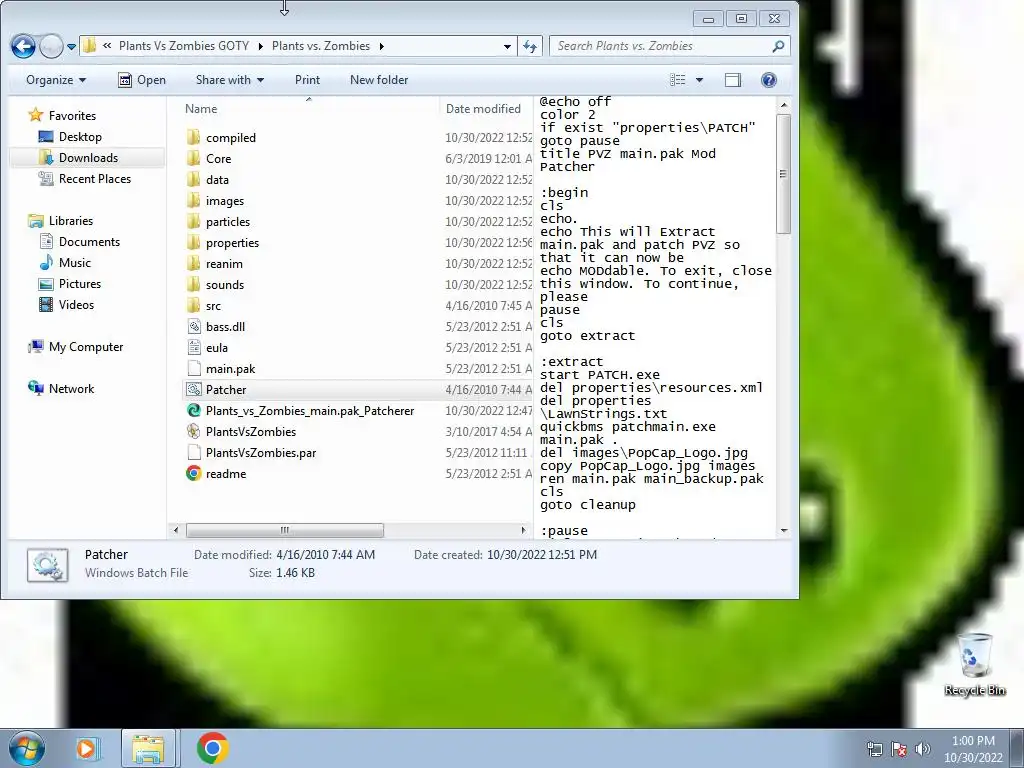Click the preview pane vertical scrollbar thumb
The image size is (1024, 768).
pos(784,174)
